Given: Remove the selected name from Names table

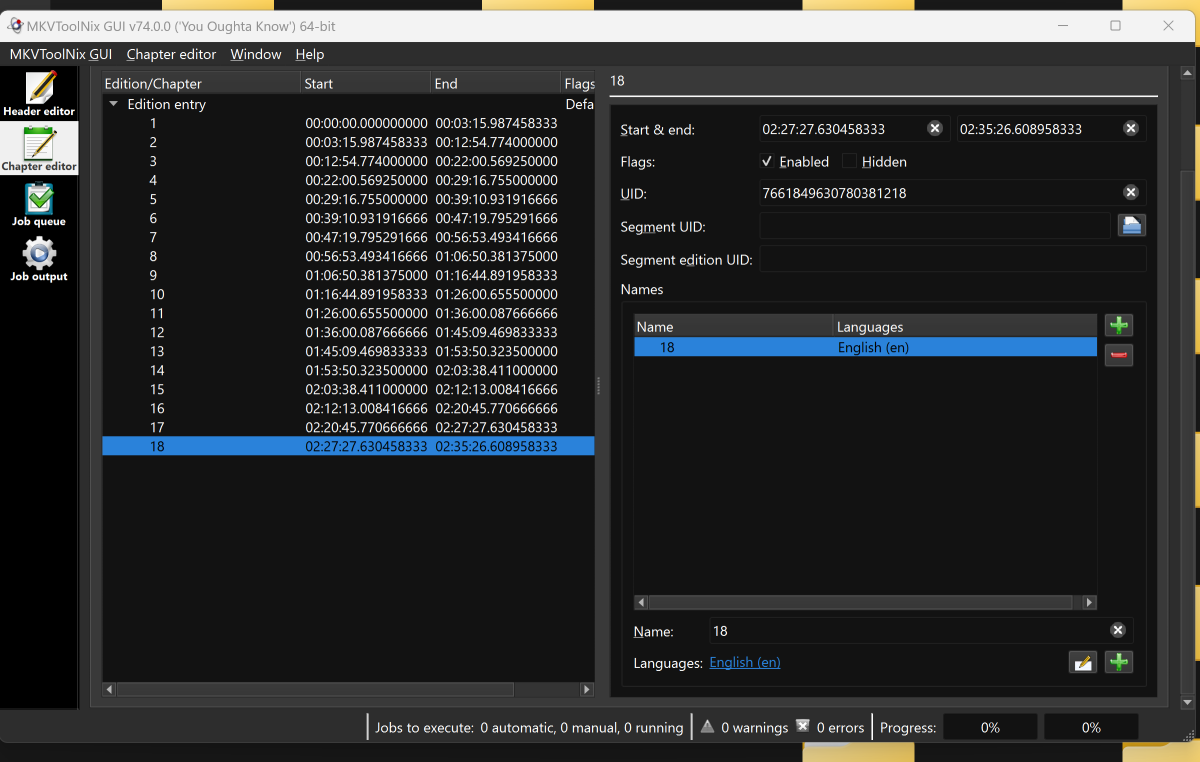Looking at the screenshot, I should click(x=1118, y=354).
